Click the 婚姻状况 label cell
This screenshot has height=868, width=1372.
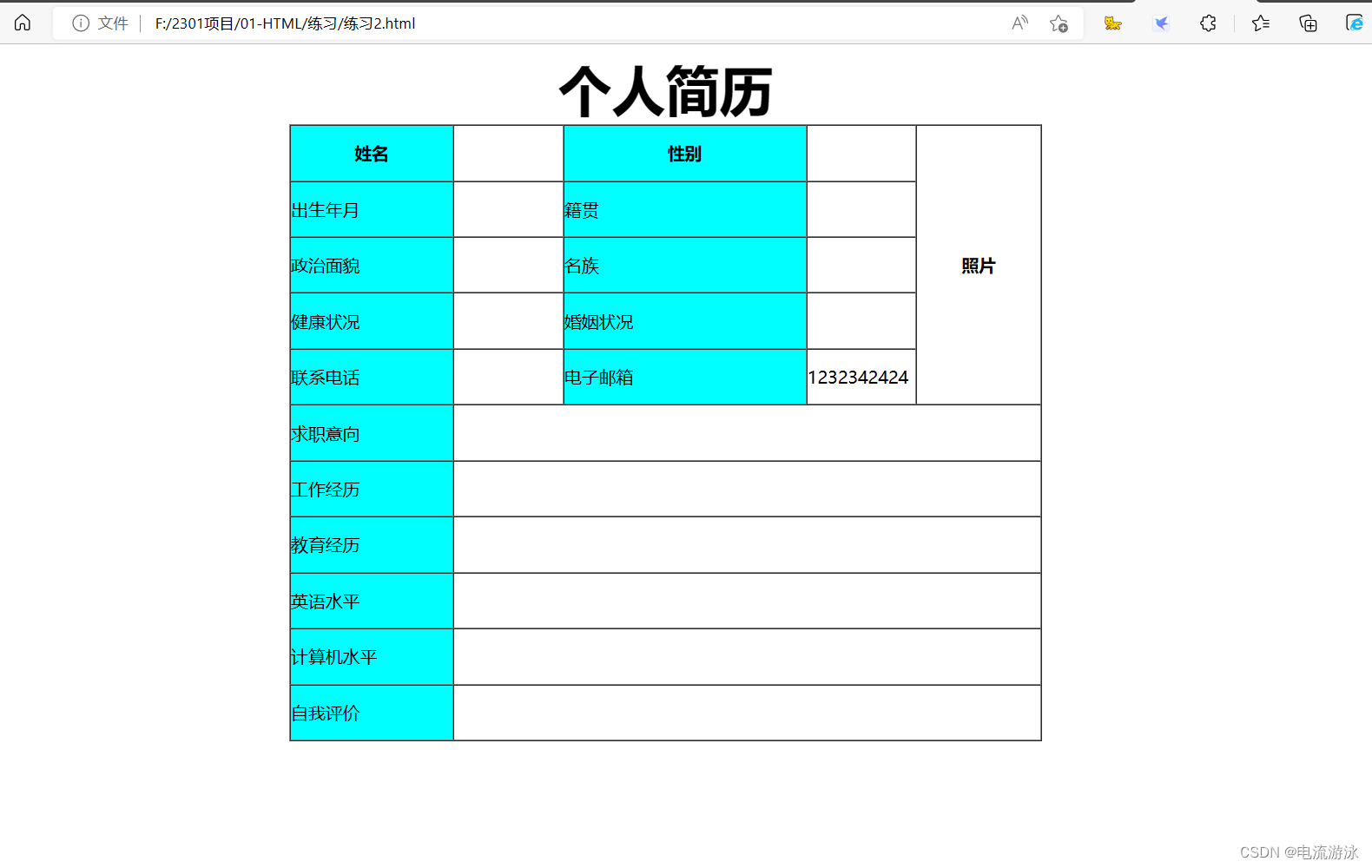685,322
